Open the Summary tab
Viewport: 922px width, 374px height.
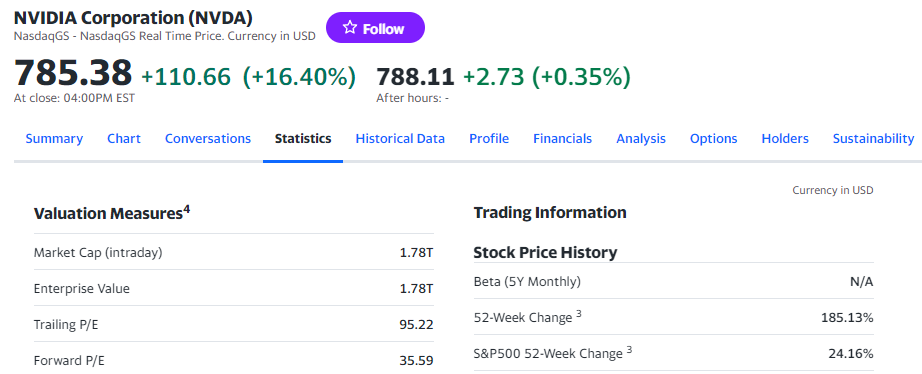click(54, 139)
